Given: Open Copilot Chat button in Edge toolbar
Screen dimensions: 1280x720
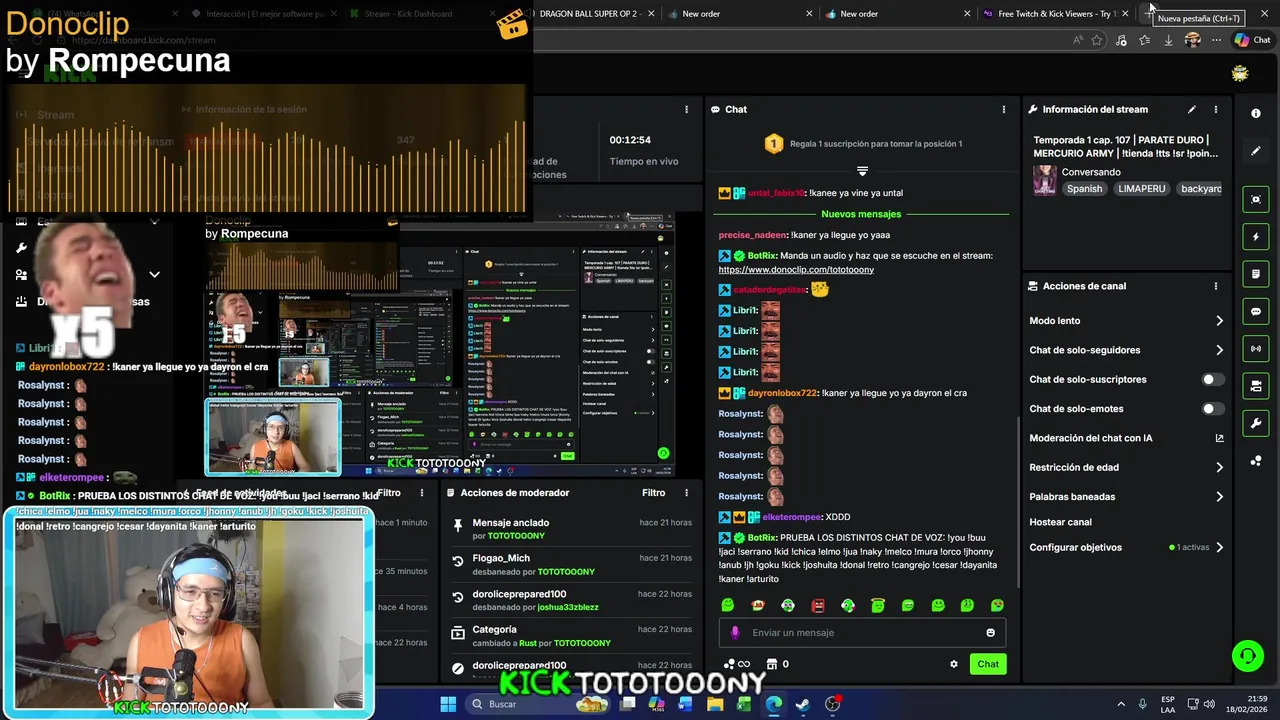Looking at the screenshot, I should click(1252, 40).
